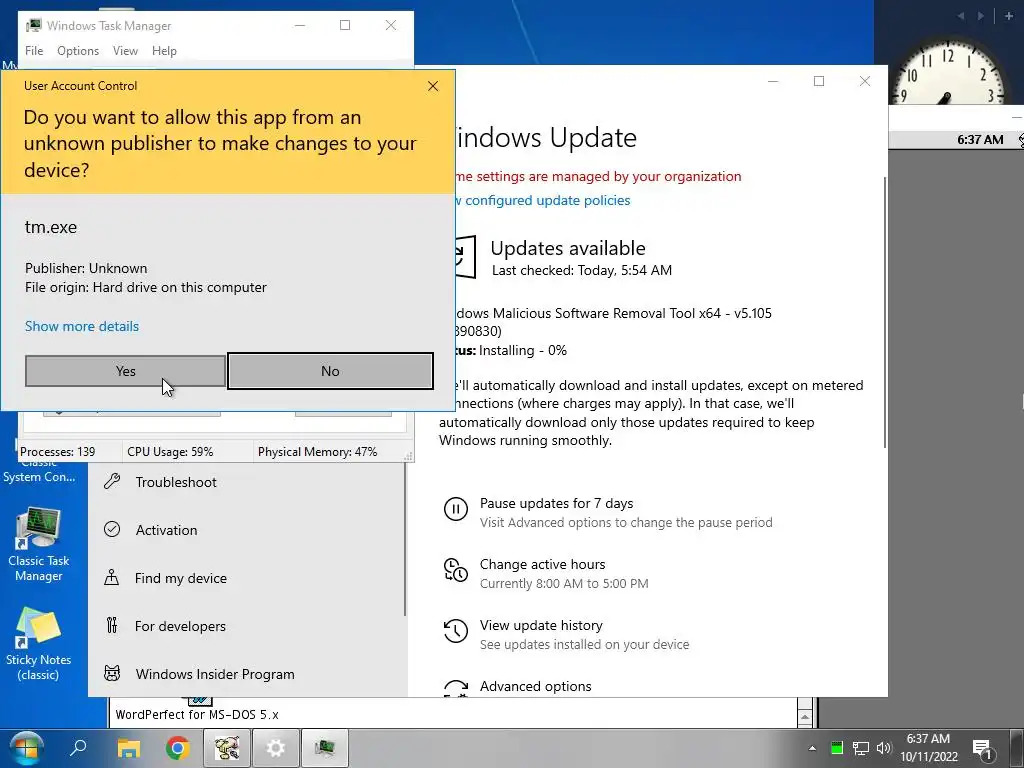
Task: Click the add gadget plus button
Action: [1008, 16]
